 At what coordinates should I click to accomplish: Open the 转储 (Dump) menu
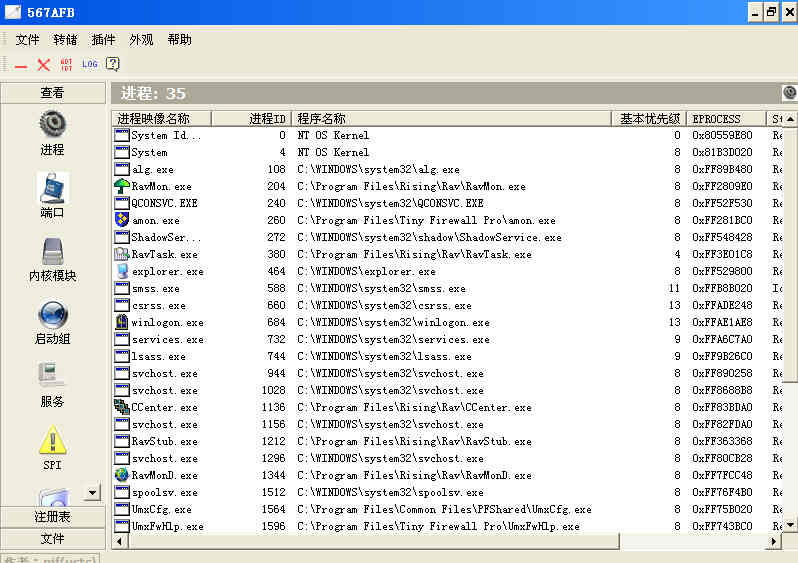click(65, 40)
